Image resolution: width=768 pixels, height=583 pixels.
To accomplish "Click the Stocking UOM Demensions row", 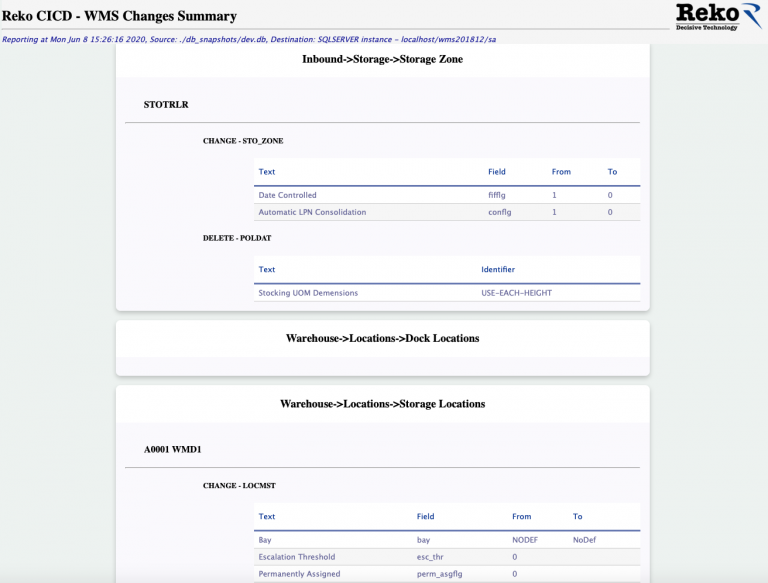I will tap(308, 293).
